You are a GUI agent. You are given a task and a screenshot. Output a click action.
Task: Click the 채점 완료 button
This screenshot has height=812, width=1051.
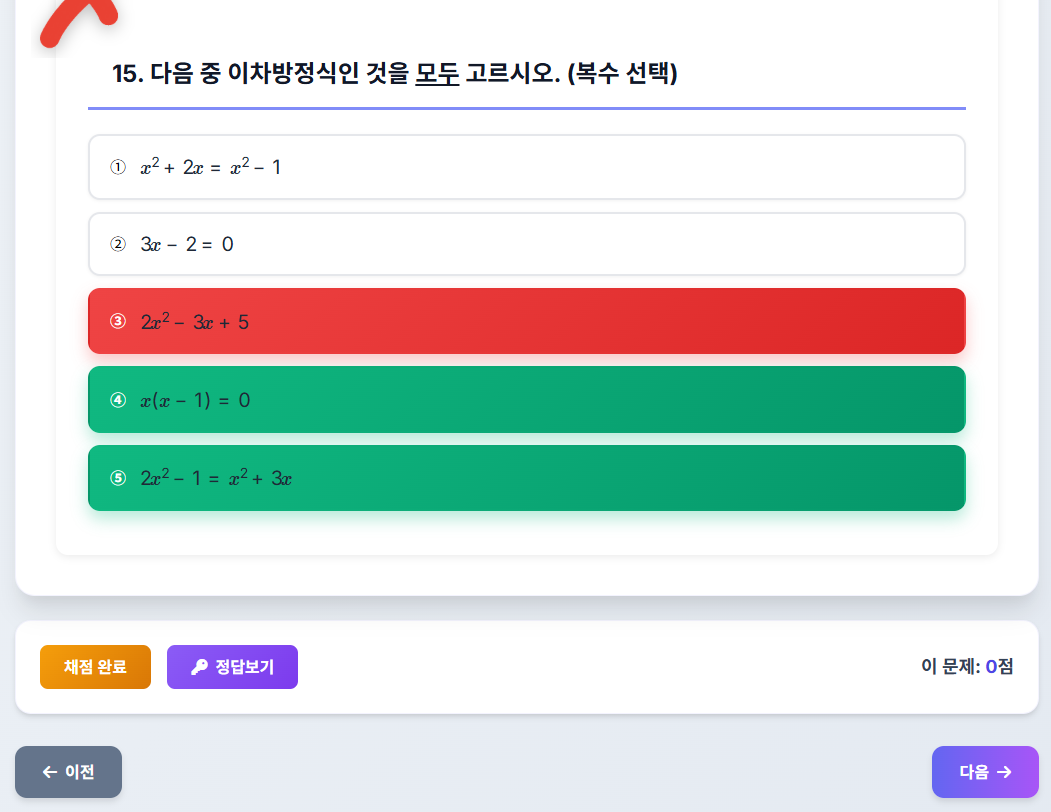click(x=95, y=667)
